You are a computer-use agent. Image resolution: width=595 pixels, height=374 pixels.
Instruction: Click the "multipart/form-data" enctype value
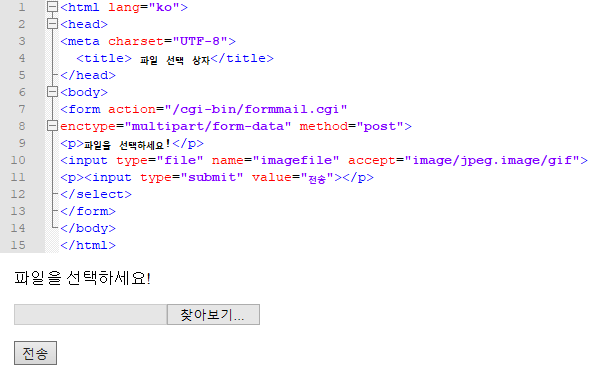point(208,126)
